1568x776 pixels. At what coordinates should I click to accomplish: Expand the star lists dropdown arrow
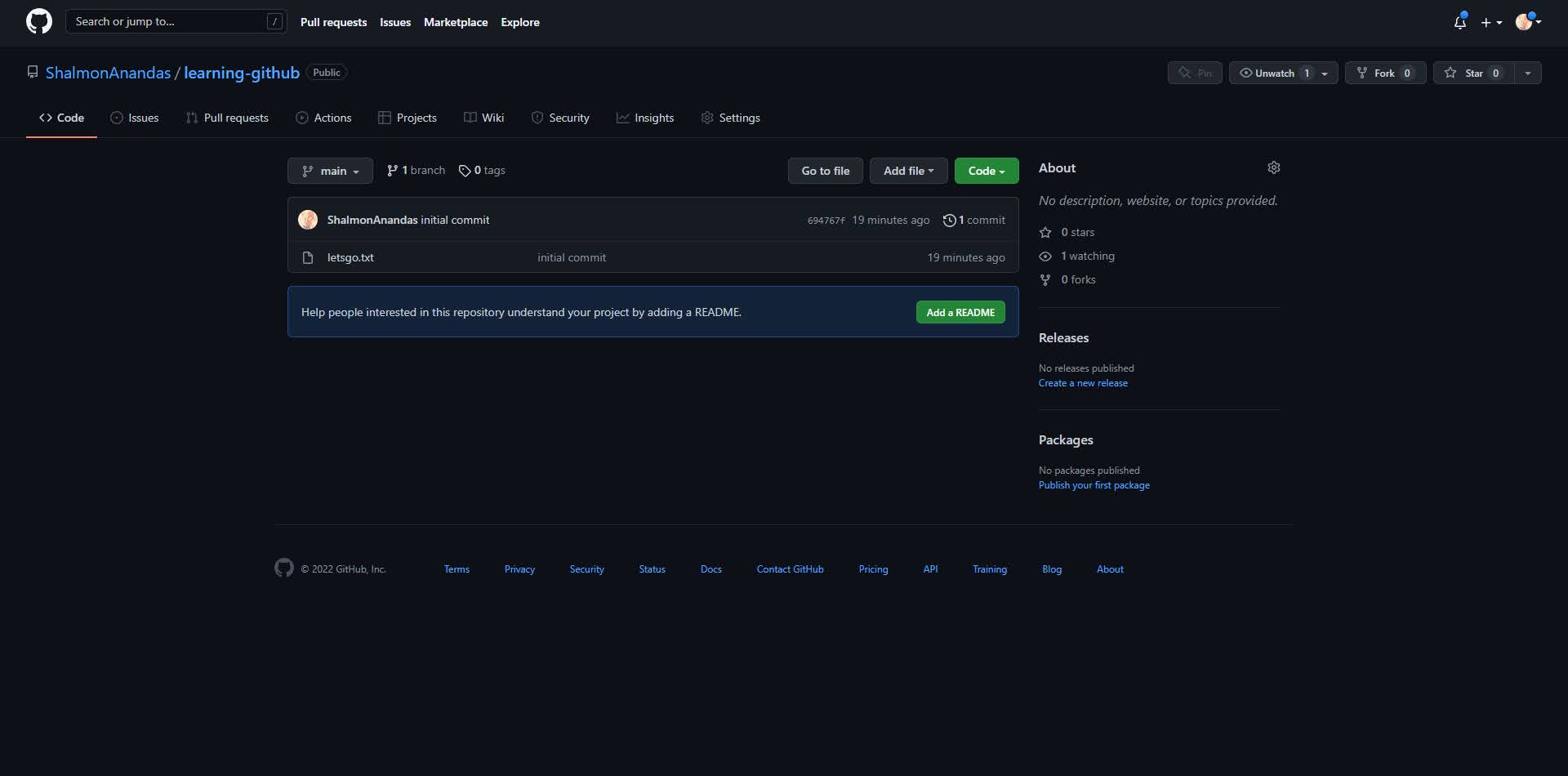click(x=1528, y=73)
